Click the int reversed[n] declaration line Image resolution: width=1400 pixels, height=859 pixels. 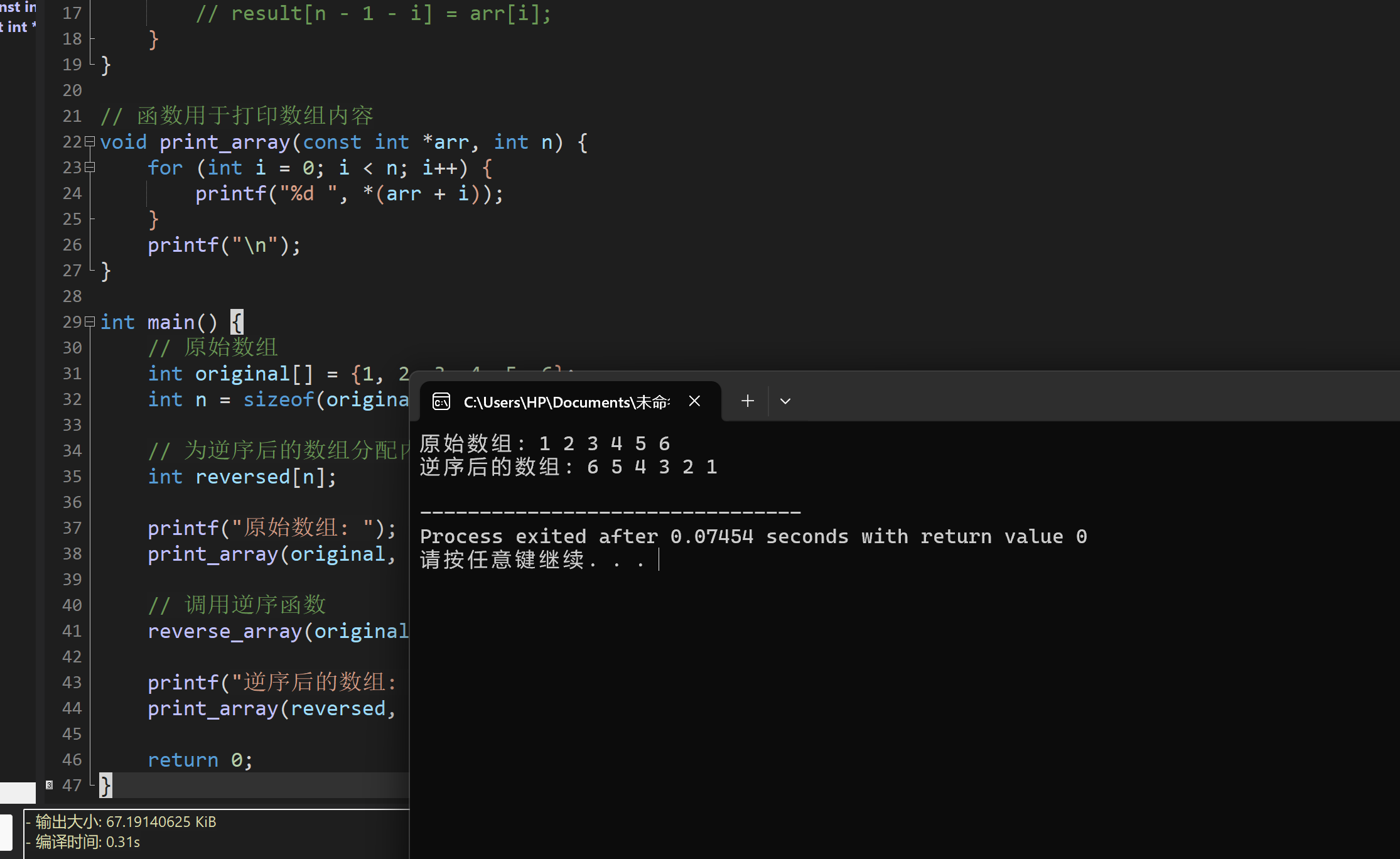242,477
